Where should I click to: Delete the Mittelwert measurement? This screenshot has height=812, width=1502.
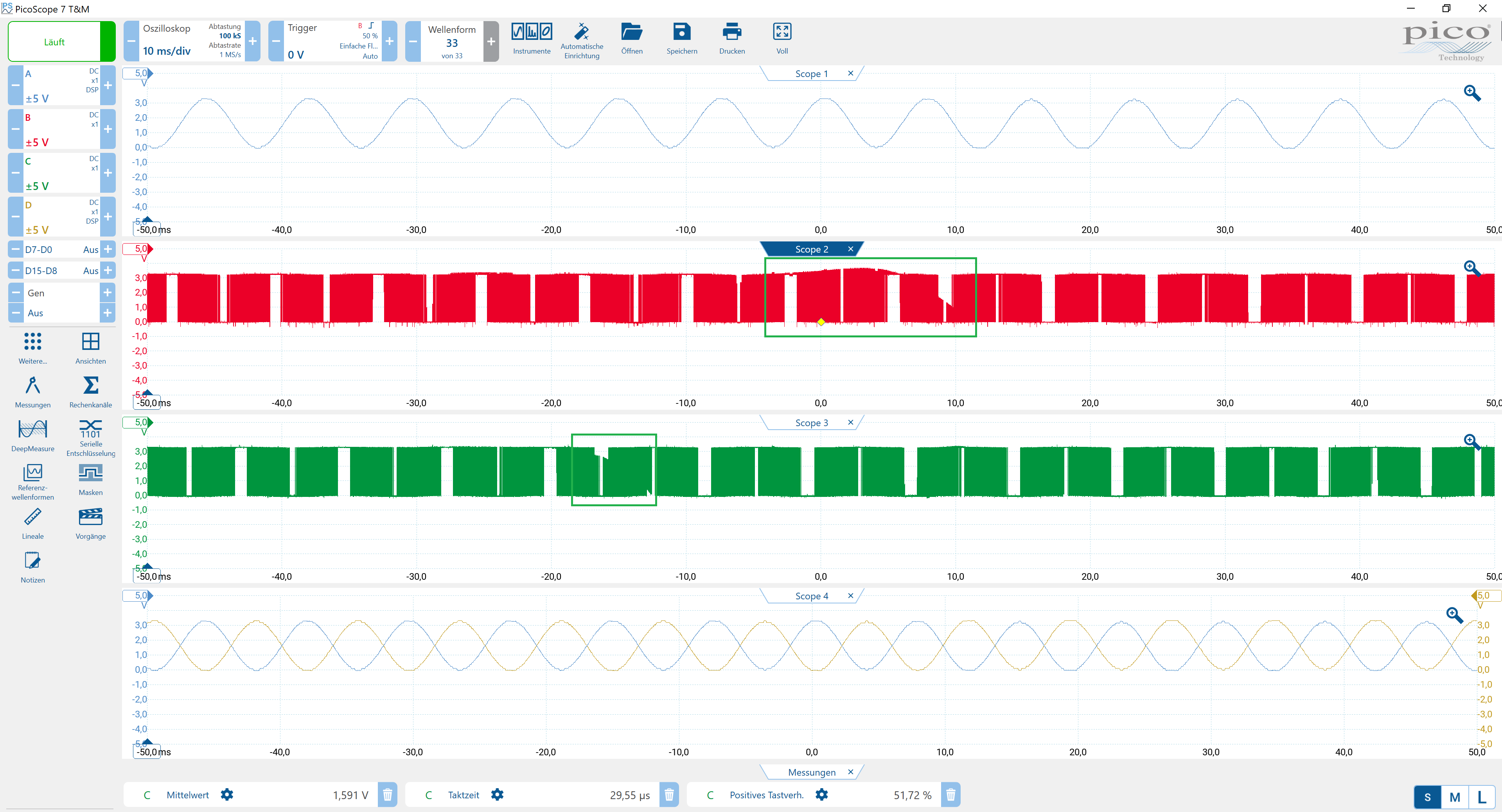click(x=387, y=794)
